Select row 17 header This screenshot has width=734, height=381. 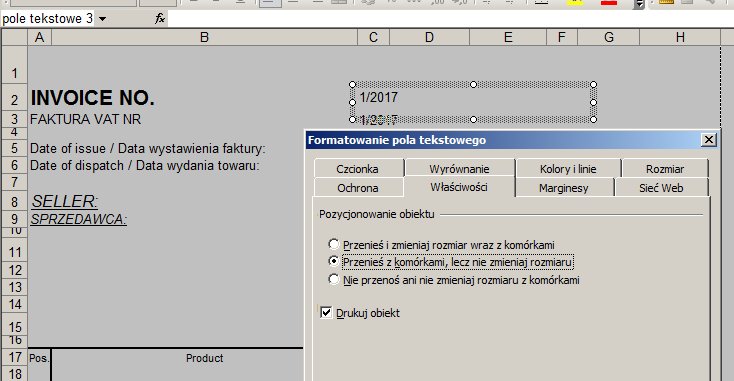(x=15, y=357)
